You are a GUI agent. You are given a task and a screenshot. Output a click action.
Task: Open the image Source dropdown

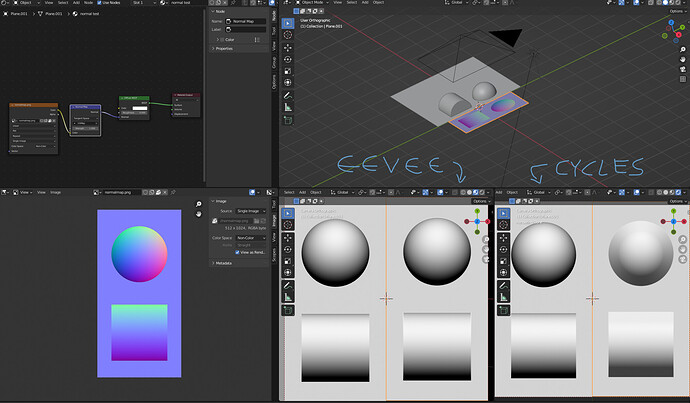click(251, 211)
